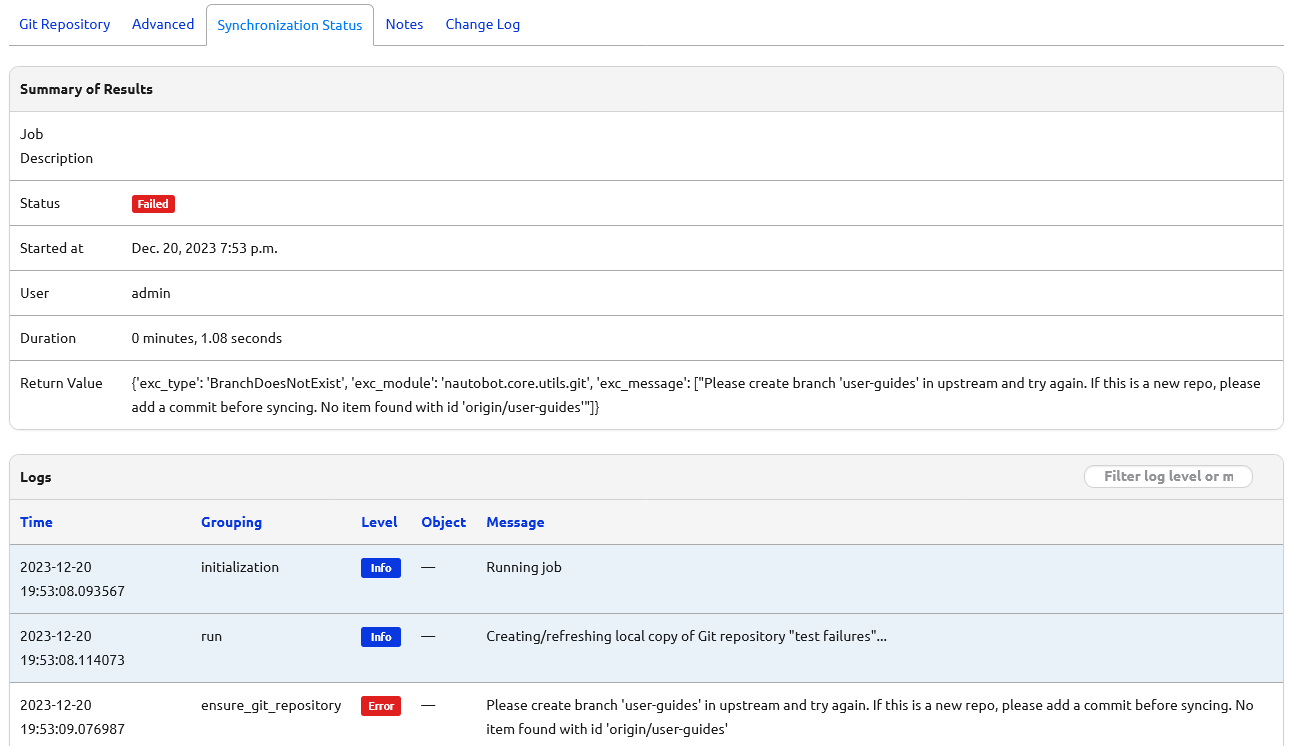
Task: Sort by the Message column header
Action: pyautogui.click(x=515, y=522)
